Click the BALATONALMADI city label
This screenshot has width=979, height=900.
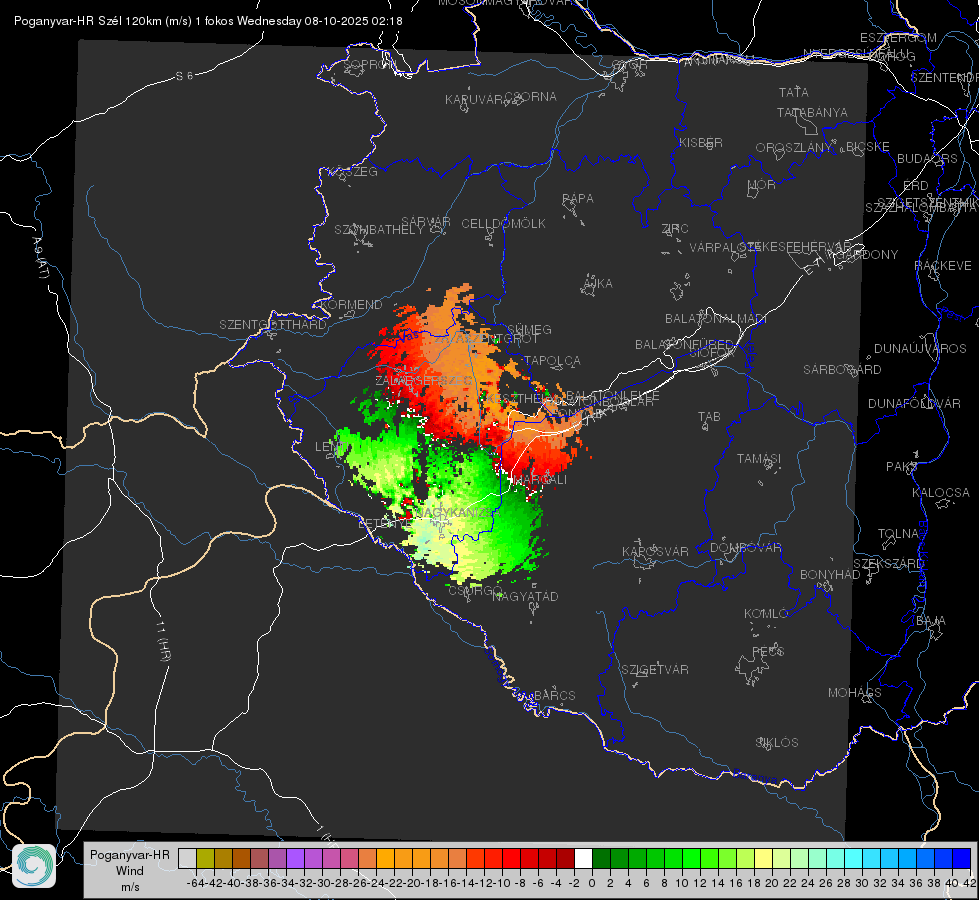716,319
